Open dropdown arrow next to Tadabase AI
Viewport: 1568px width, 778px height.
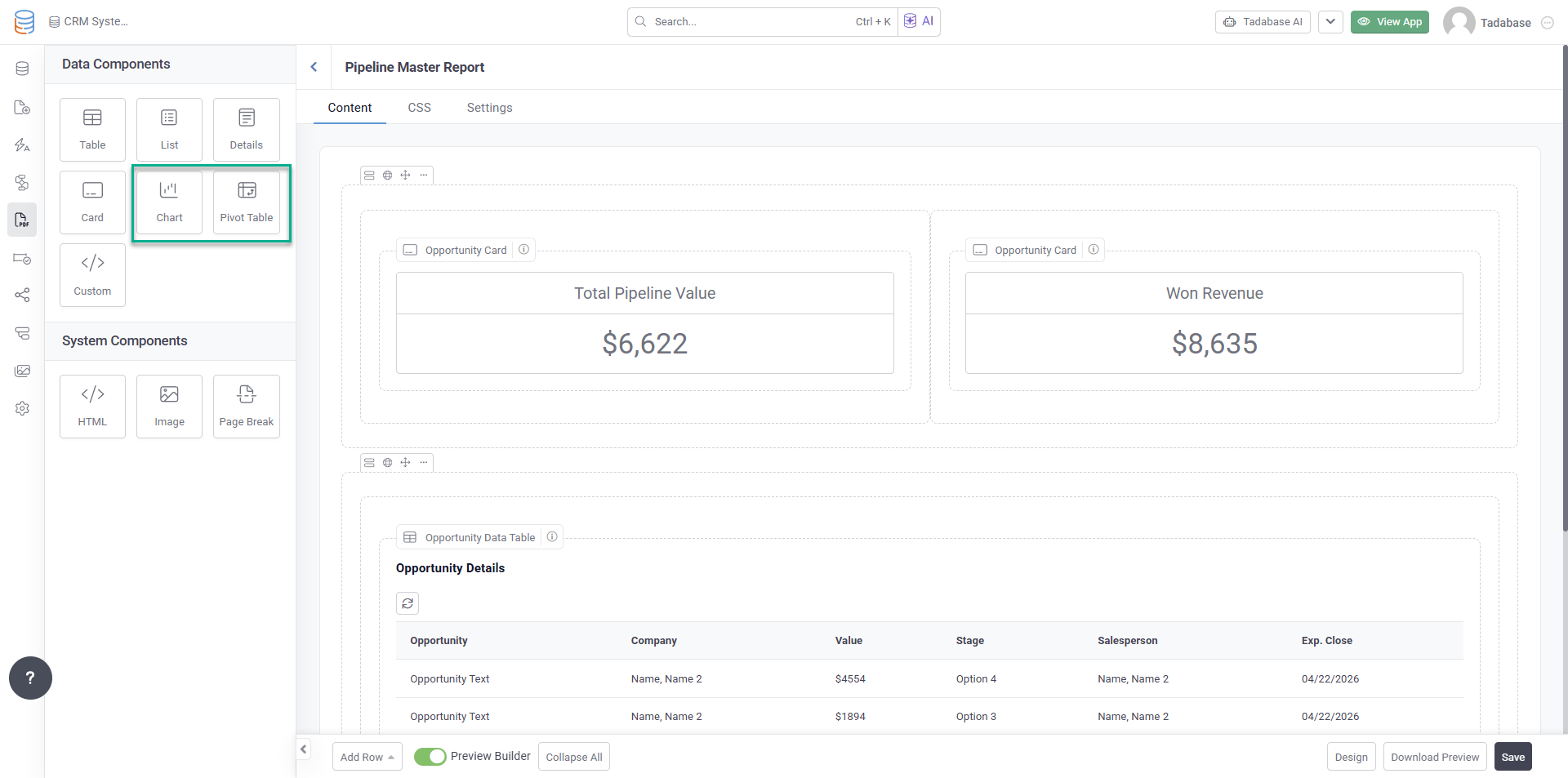(1330, 22)
